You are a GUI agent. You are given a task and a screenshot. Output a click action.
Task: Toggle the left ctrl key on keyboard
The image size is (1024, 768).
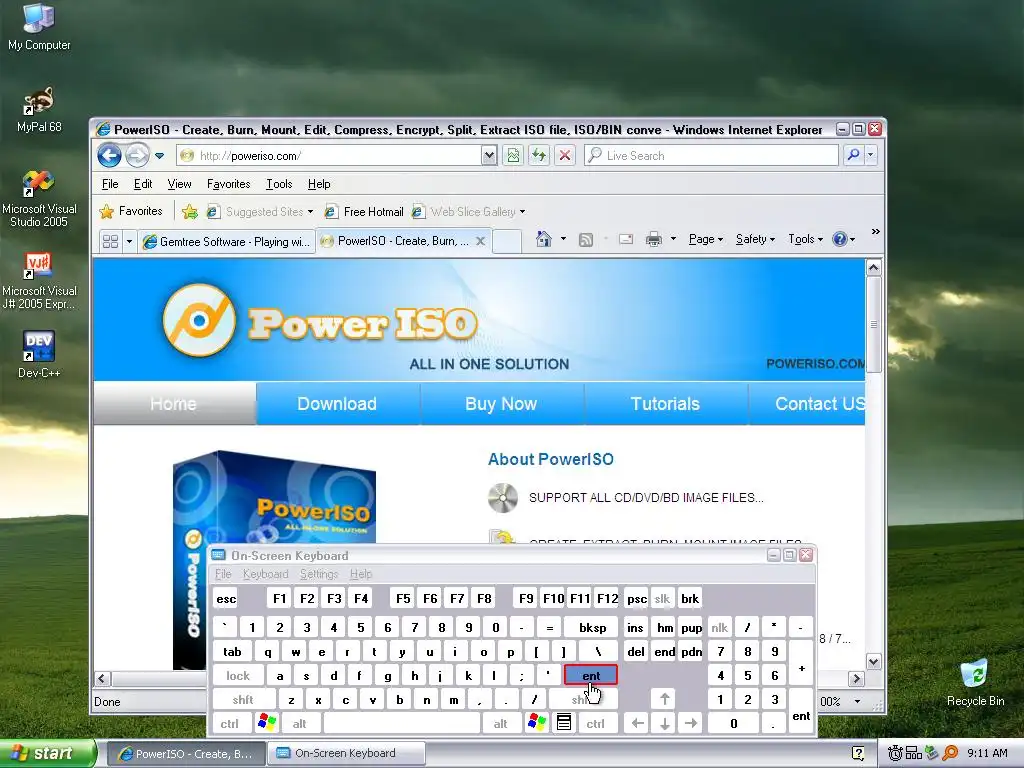click(230, 724)
